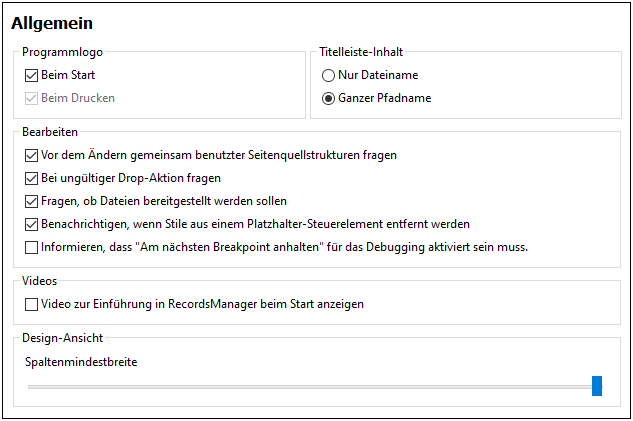
Task: Disable asking before changing shared Seitenquellstrukturen
Action: (32, 155)
